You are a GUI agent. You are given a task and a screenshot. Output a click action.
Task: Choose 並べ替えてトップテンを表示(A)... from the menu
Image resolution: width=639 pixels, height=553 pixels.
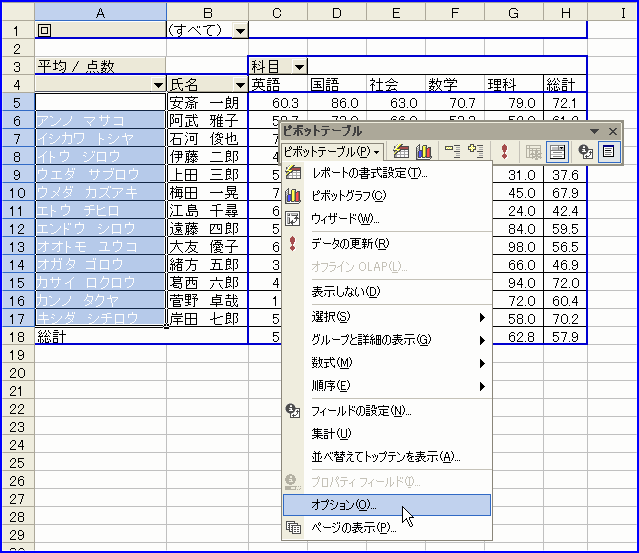387,457
